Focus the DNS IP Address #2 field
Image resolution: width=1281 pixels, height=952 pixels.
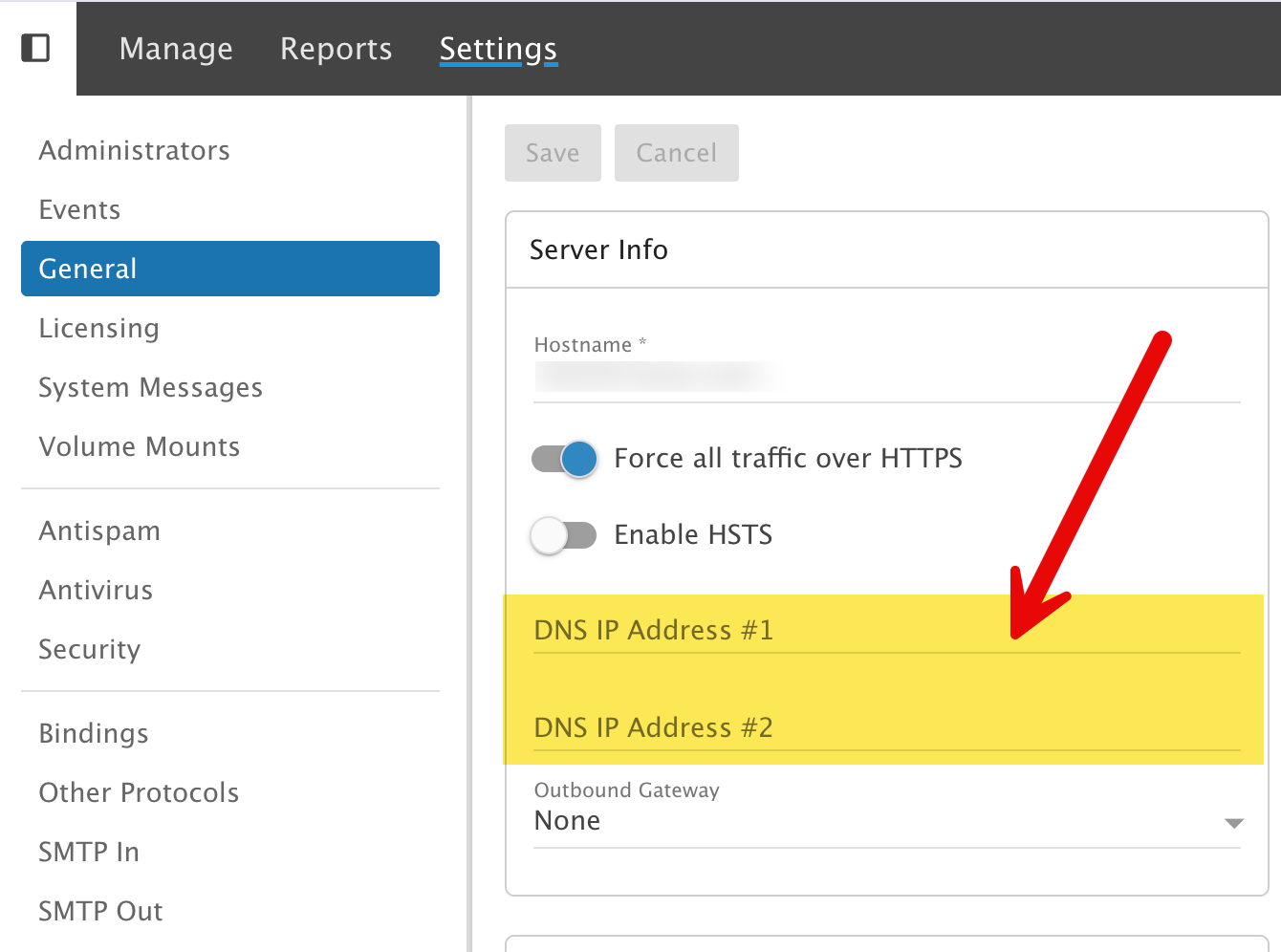(887, 728)
